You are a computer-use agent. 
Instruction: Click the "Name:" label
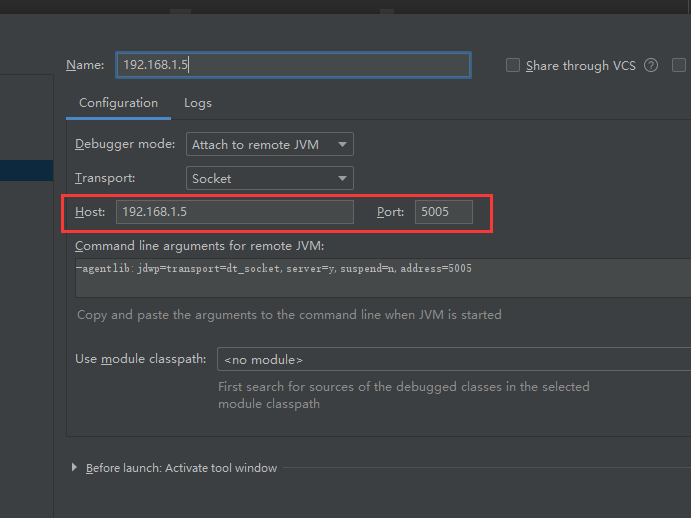[85, 65]
